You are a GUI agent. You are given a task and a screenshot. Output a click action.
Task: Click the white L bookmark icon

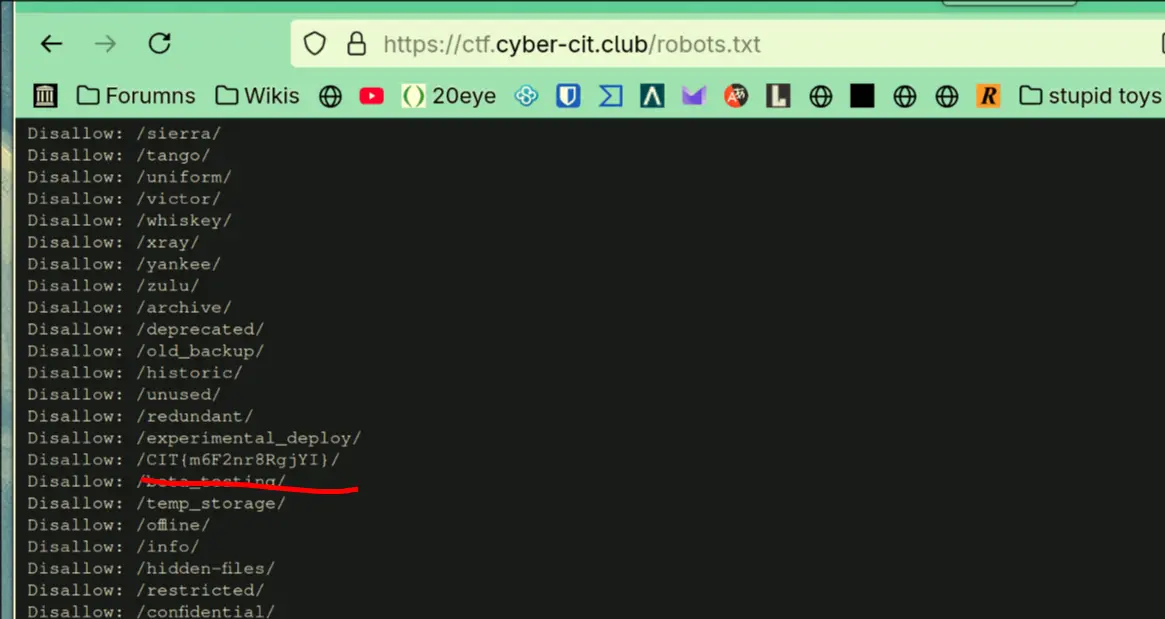(x=778, y=96)
